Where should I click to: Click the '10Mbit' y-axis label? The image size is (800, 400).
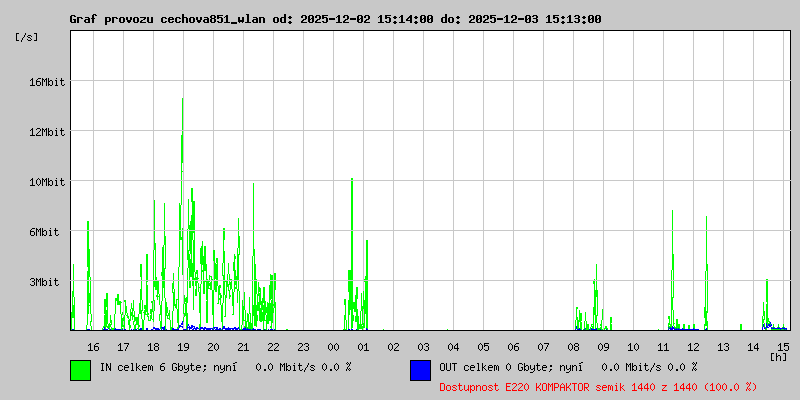click(47, 182)
